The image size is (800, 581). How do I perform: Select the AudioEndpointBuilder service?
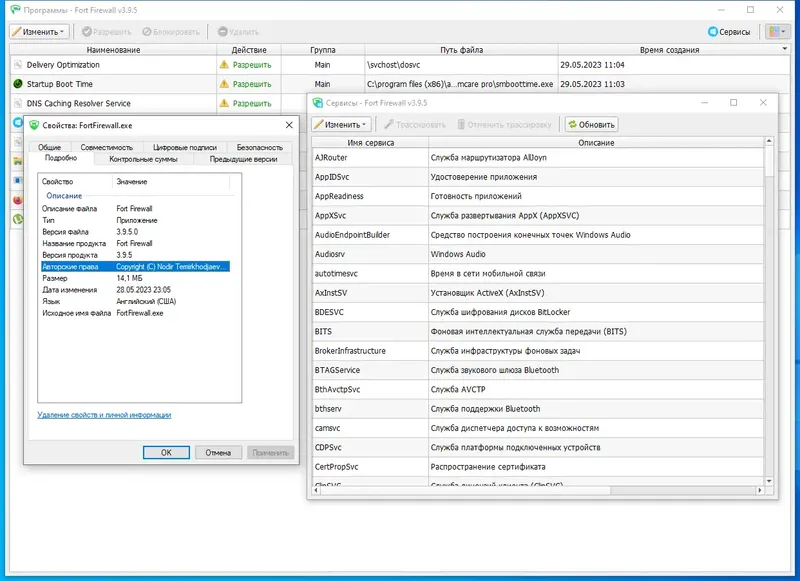coord(538,235)
